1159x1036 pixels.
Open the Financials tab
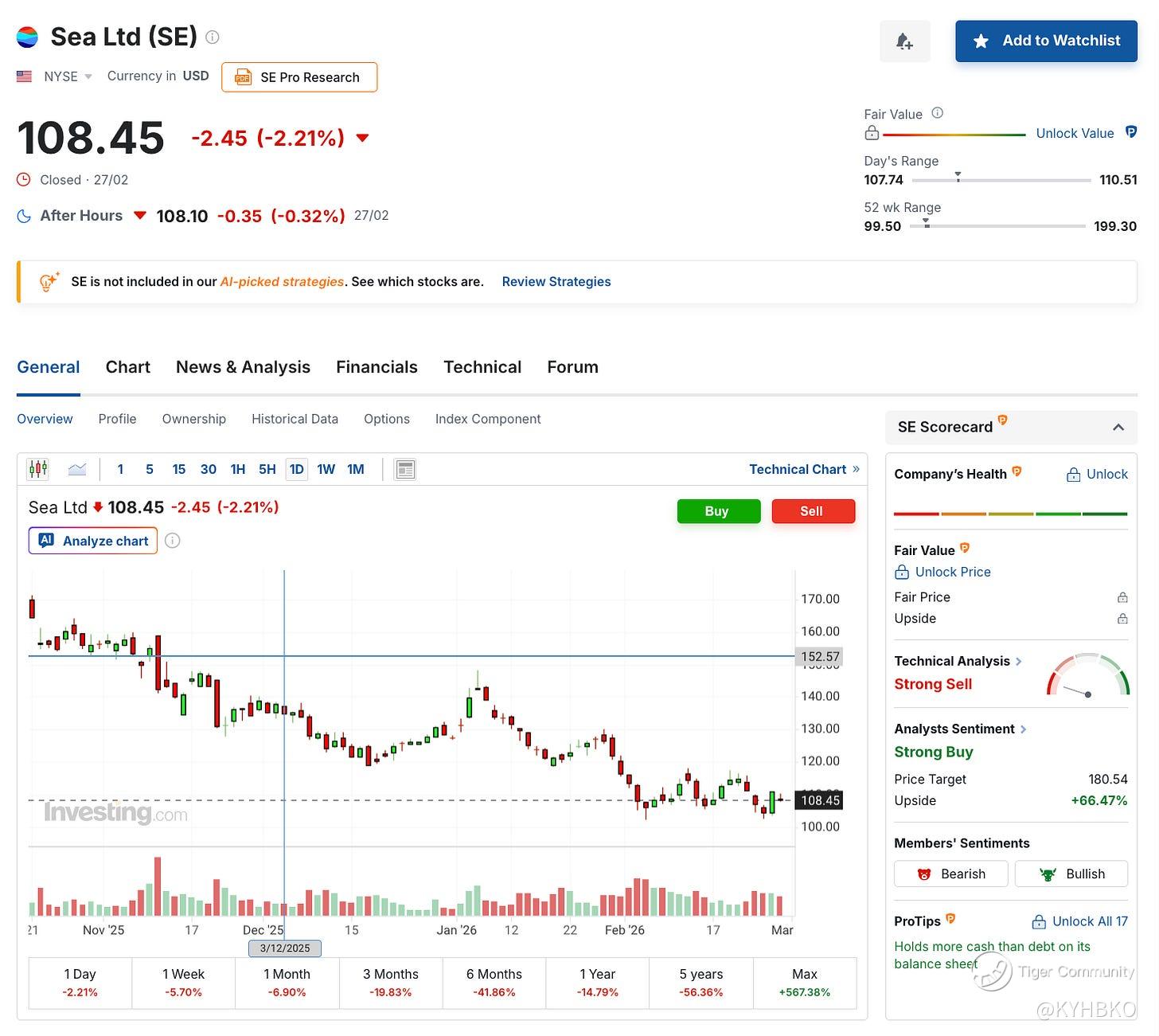click(x=377, y=367)
